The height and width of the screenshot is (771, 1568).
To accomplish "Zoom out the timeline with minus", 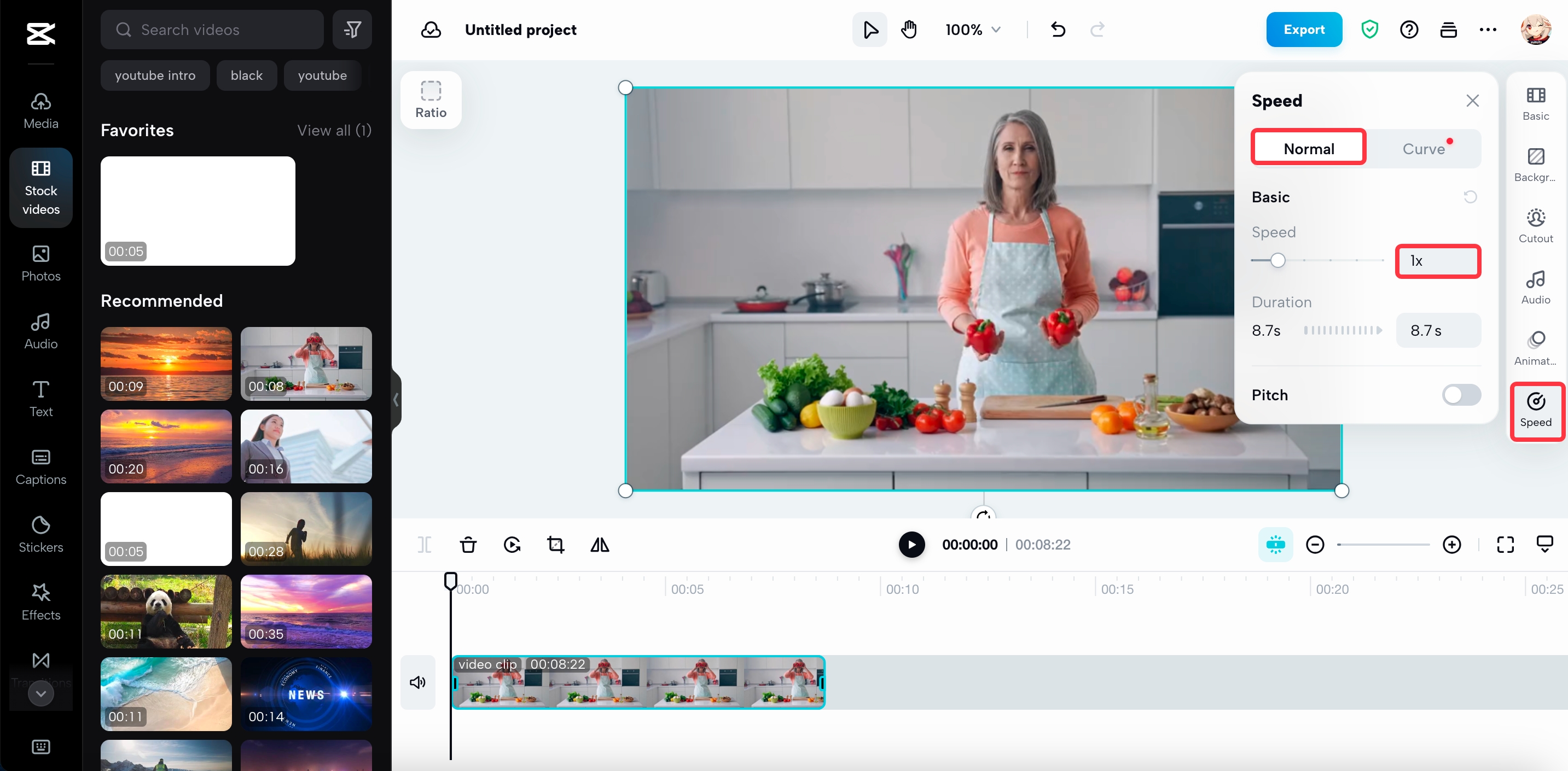I will (x=1315, y=544).
